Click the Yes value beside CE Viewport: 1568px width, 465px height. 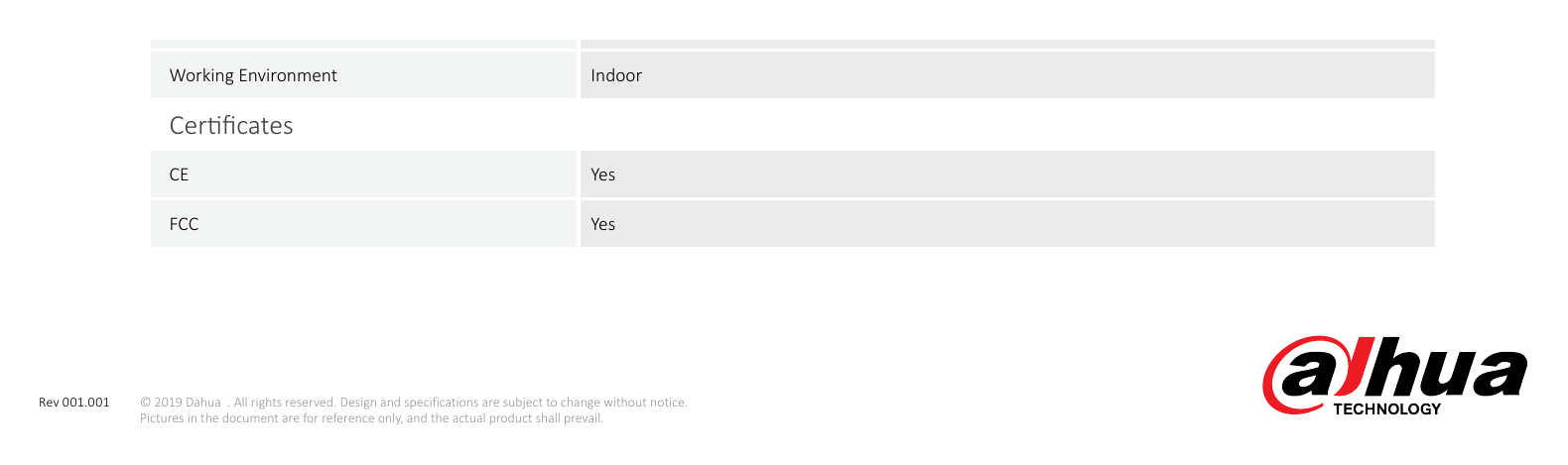603,174
